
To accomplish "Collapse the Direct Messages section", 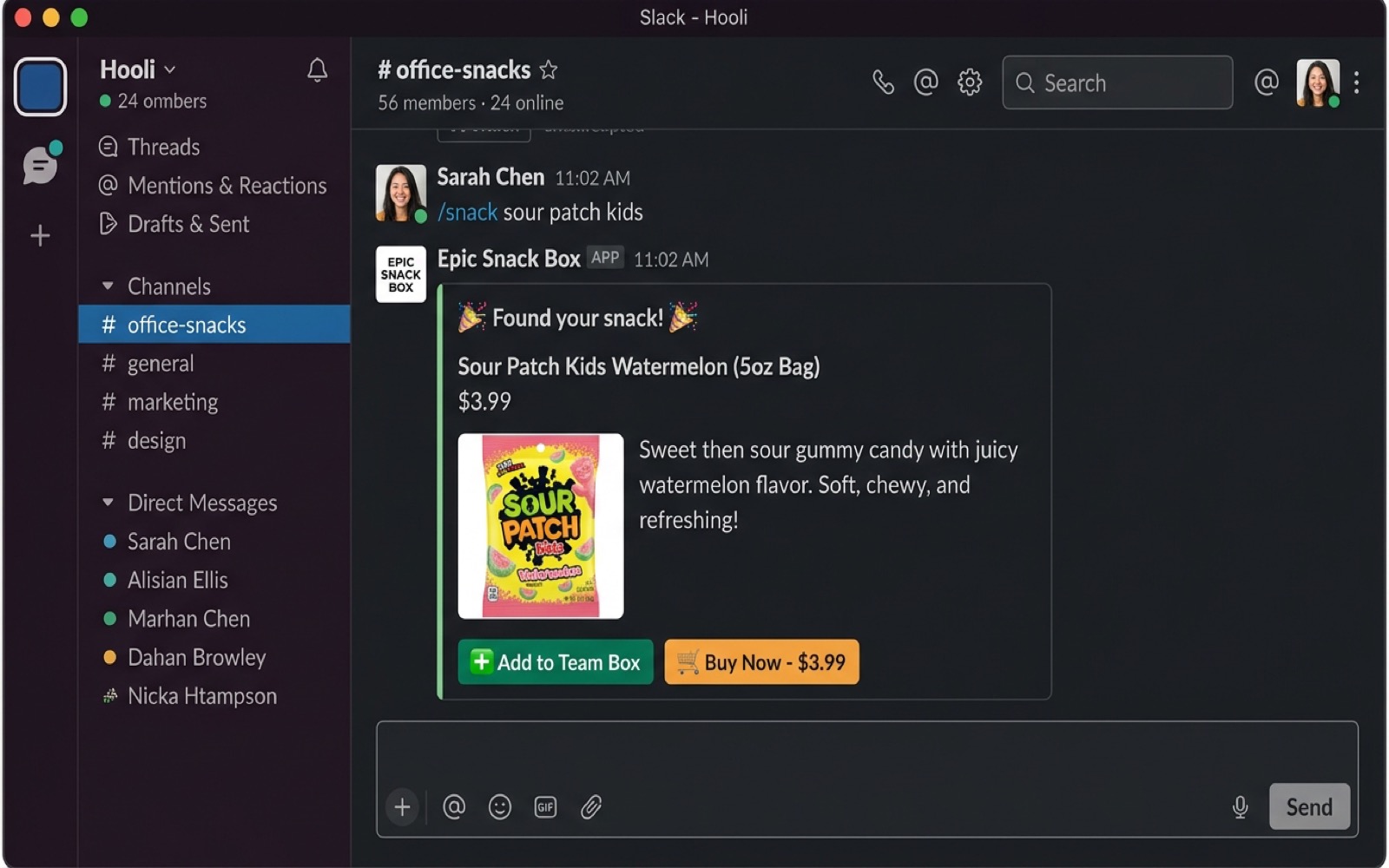I will coord(109,502).
